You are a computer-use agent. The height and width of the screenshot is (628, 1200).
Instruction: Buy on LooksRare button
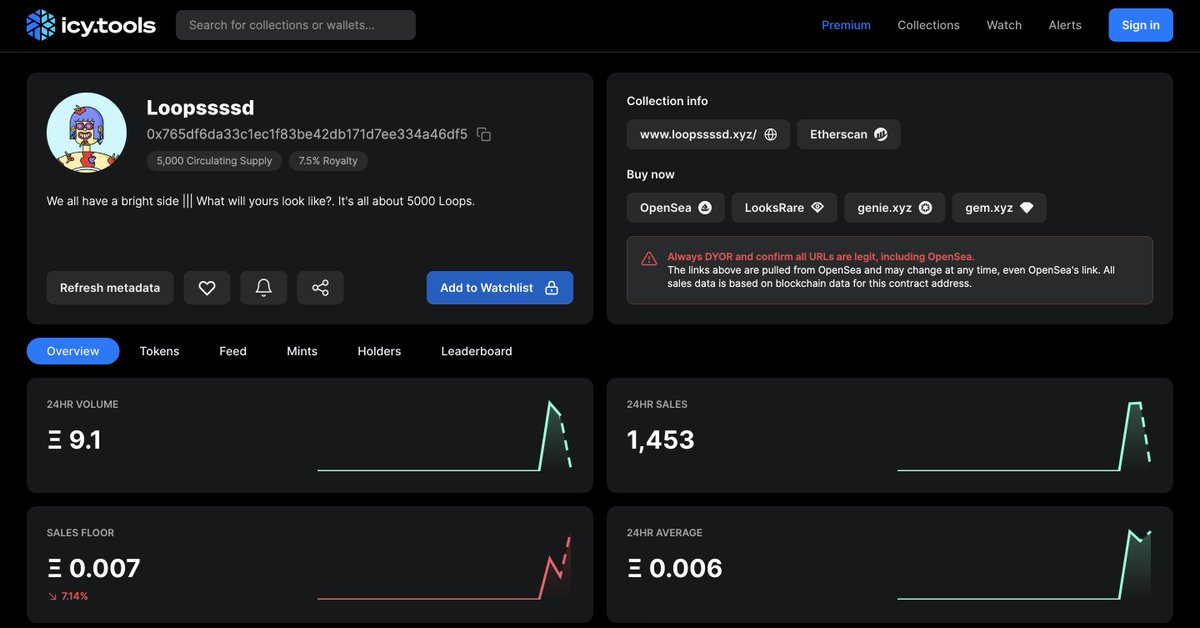(784, 208)
